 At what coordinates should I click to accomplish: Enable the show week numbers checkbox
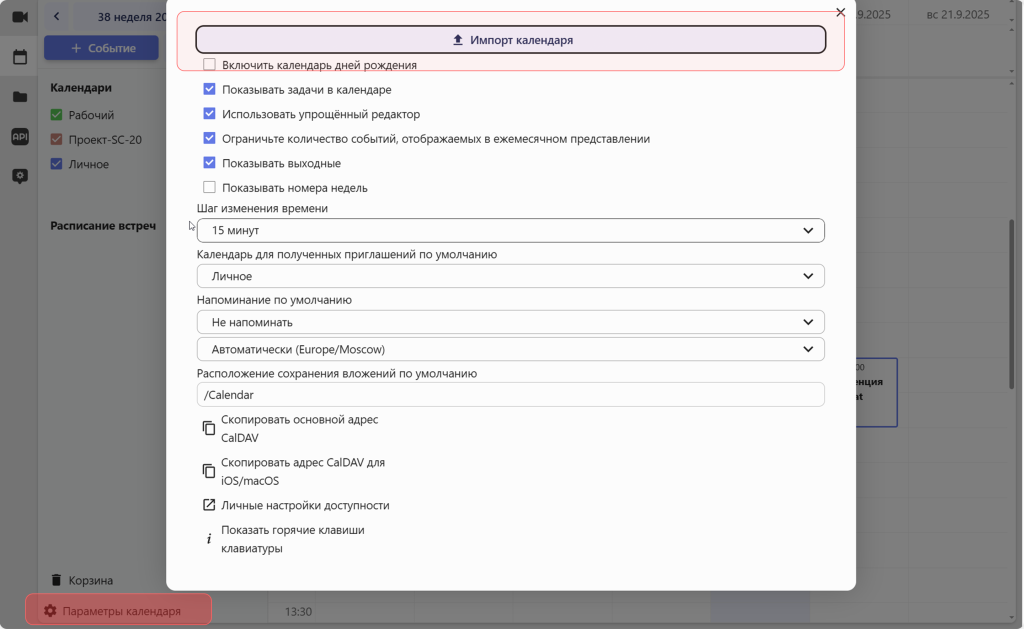(x=209, y=187)
